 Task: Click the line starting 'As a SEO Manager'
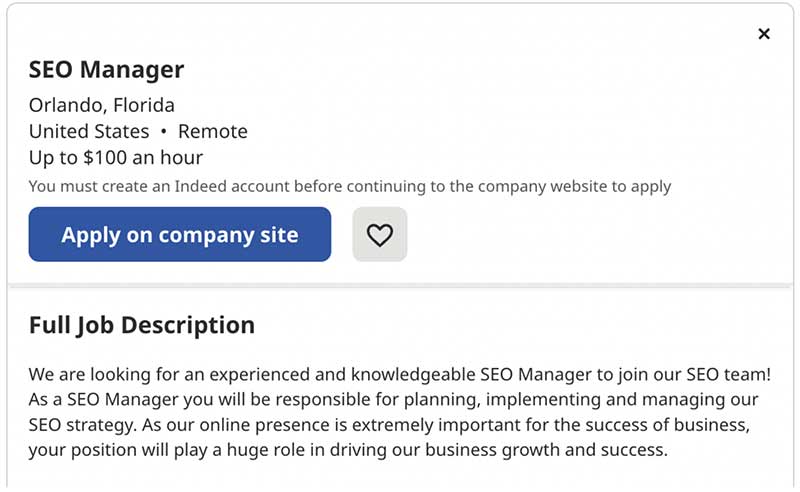393,400
